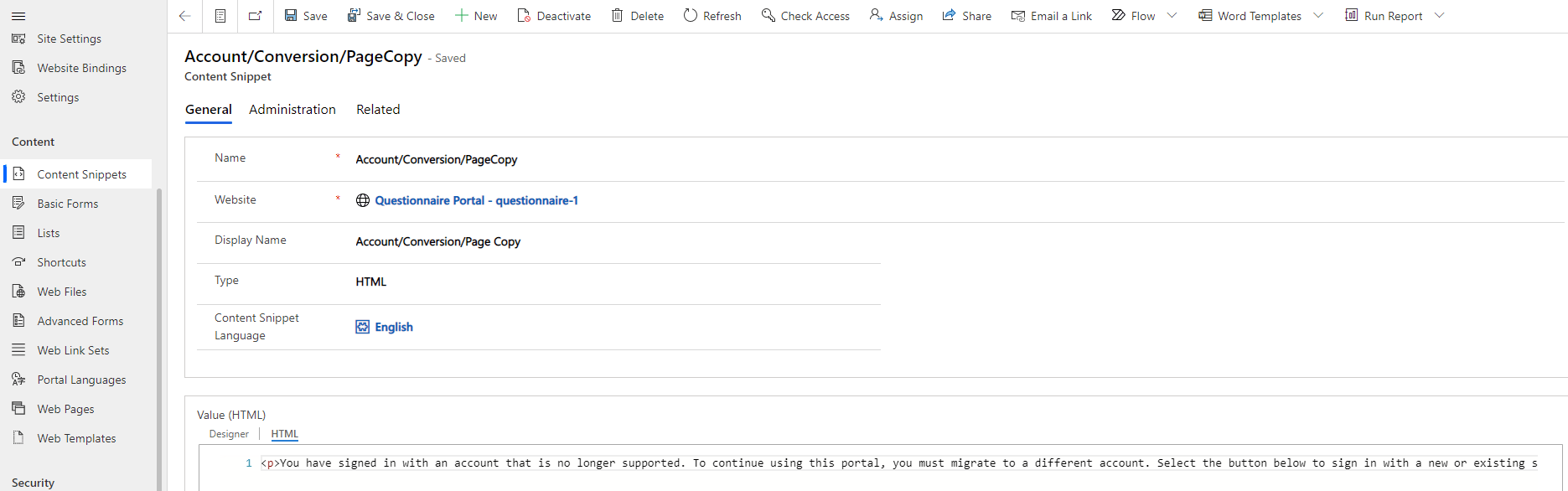This screenshot has width=1568, height=491.
Task: Open Web Templates in sidebar
Action: point(76,438)
